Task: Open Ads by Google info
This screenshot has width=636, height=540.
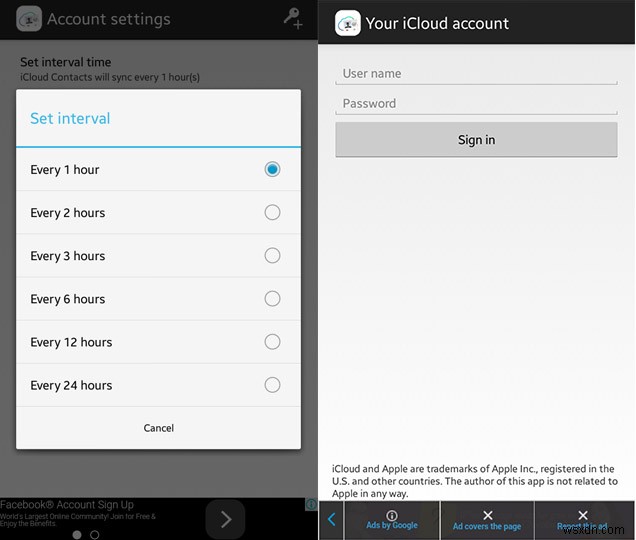Action: click(392, 520)
